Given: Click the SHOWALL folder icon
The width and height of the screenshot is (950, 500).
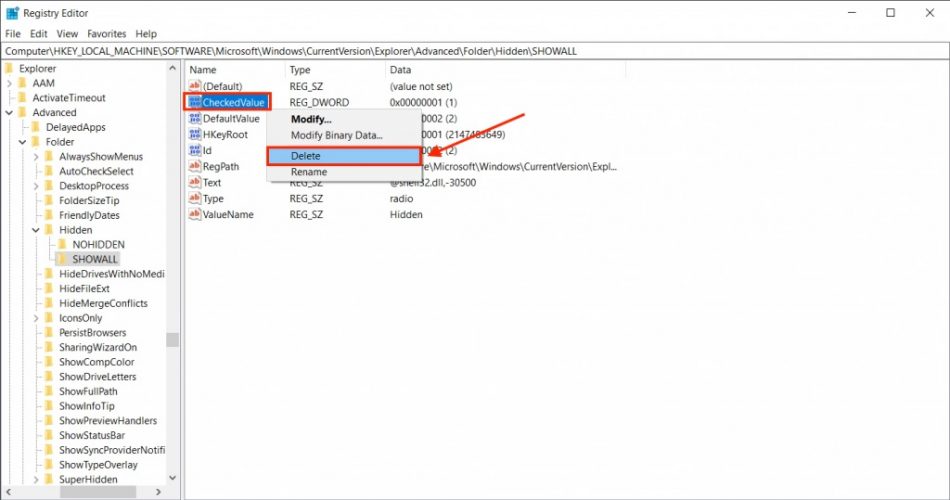Looking at the screenshot, I should coord(62,259).
